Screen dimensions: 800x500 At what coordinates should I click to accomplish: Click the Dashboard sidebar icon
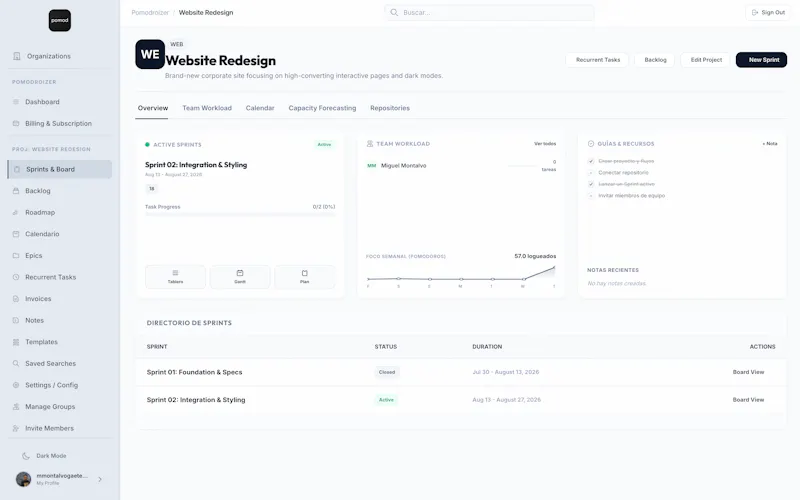point(16,102)
